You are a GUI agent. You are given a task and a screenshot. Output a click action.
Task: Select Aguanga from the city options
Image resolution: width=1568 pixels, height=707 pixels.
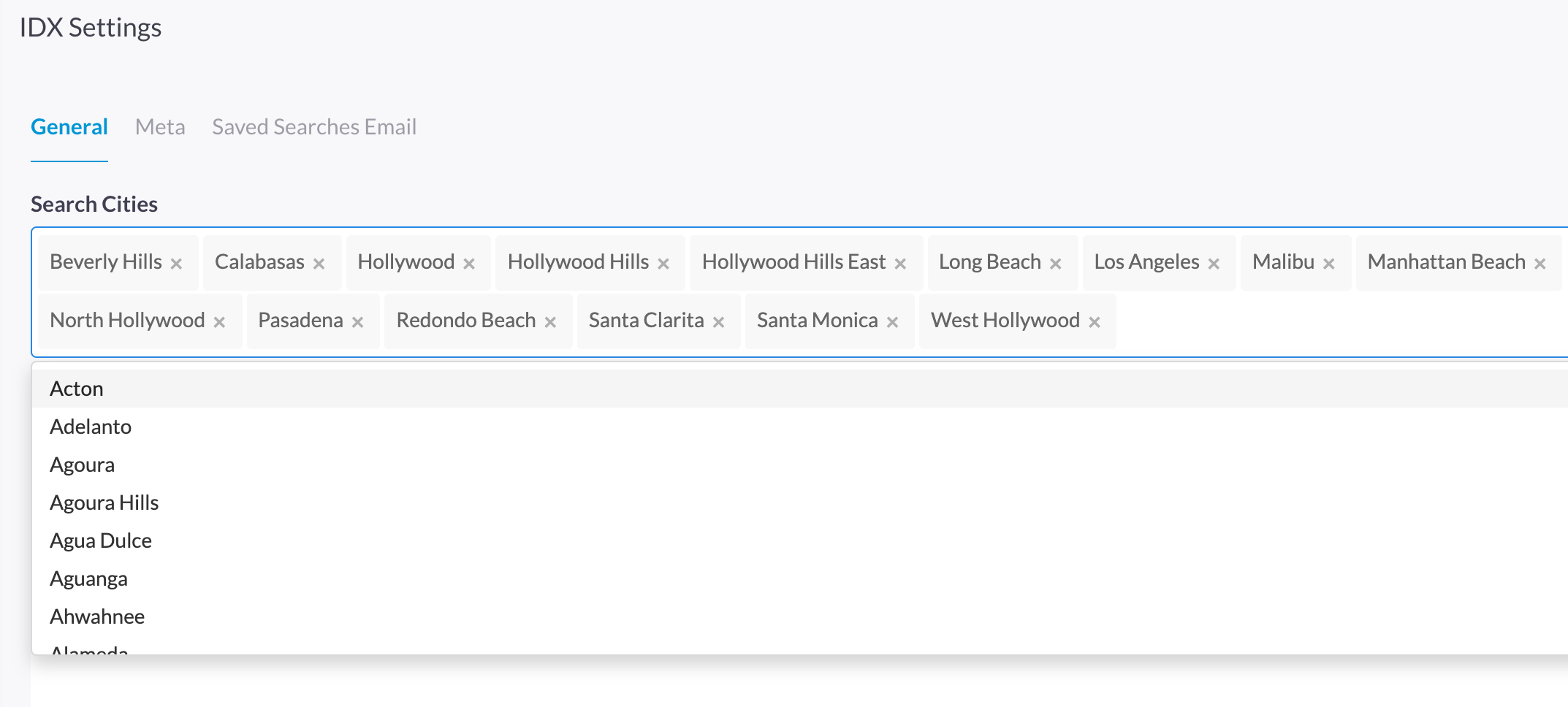point(88,578)
